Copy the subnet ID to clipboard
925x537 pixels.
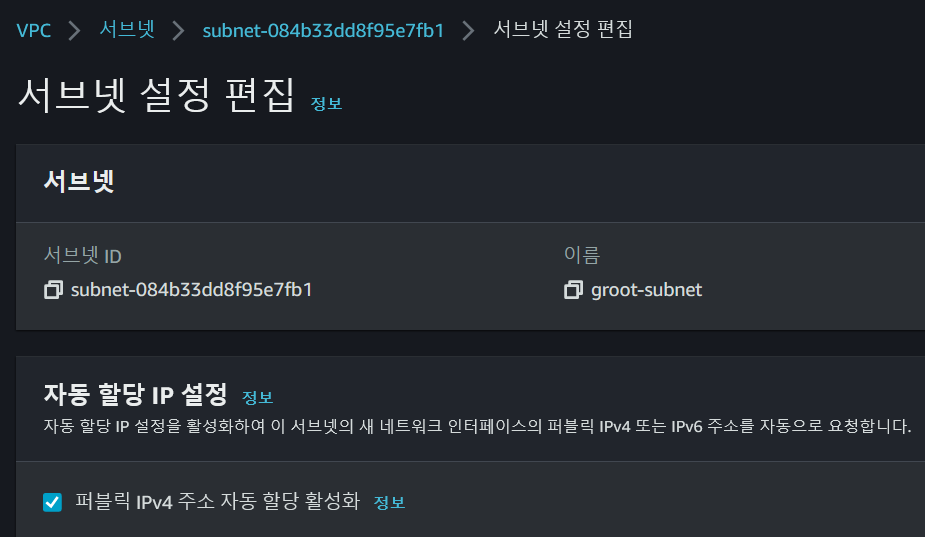point(53,290)
